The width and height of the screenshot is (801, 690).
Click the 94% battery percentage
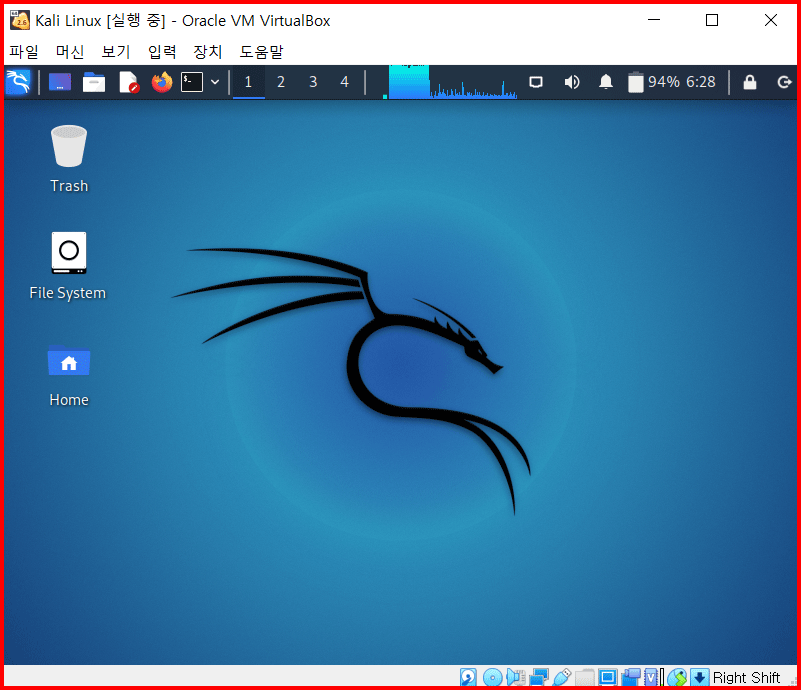click(664, 82)
